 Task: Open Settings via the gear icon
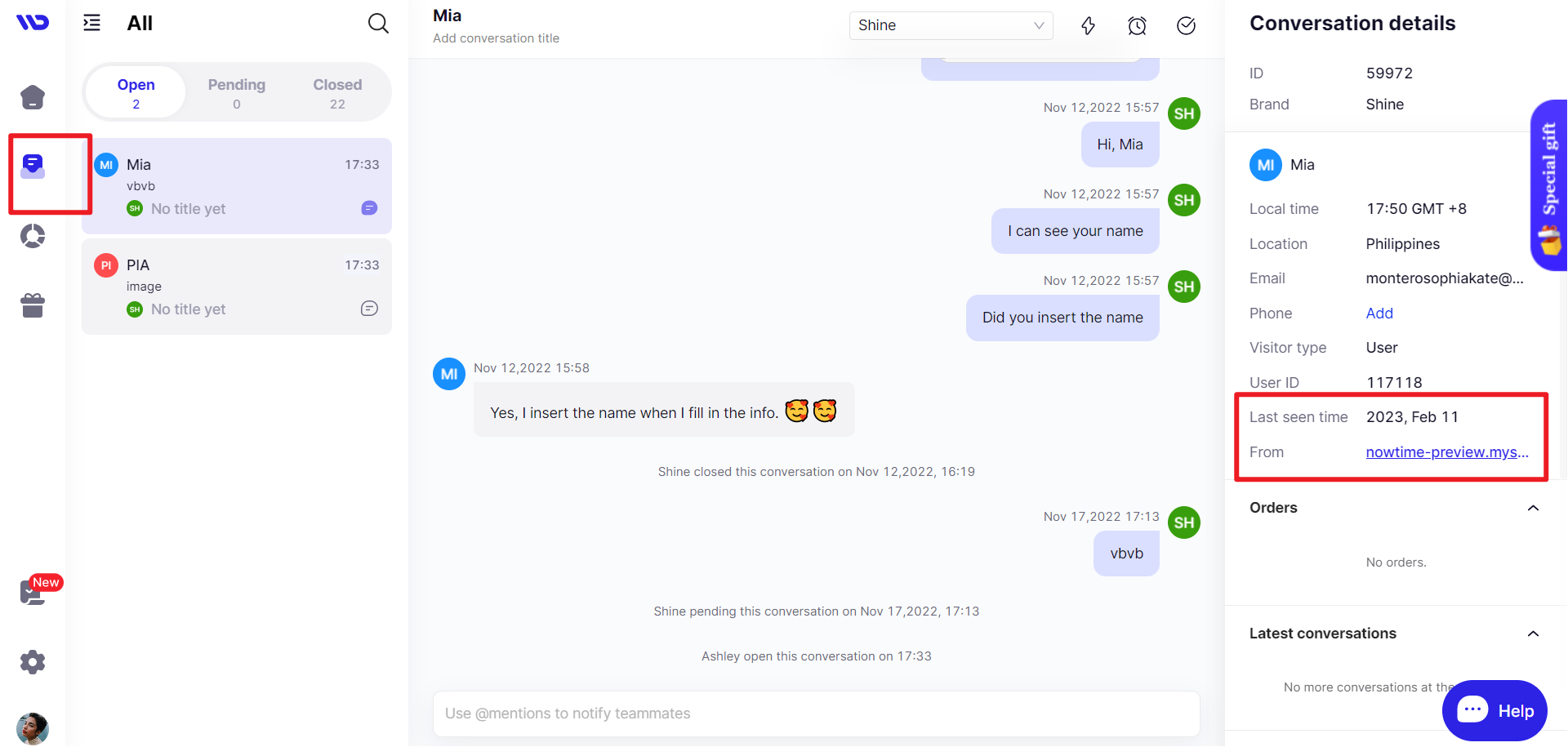click(33, 662)
